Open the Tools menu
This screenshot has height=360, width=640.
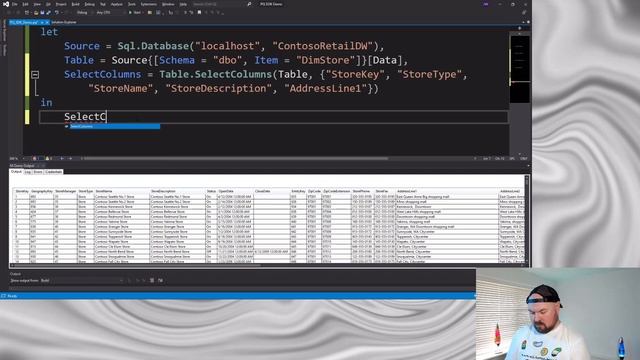[131, 4]
